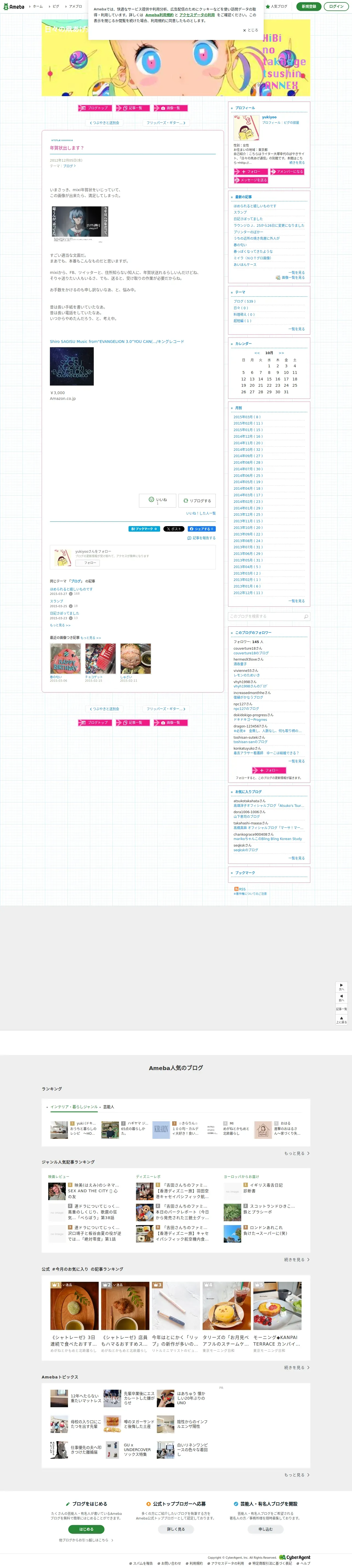Image resolution: width=352 pixels, height=1568 pixels.
Task: Click the いいね smiley button
Action: (x=158, y=500)
